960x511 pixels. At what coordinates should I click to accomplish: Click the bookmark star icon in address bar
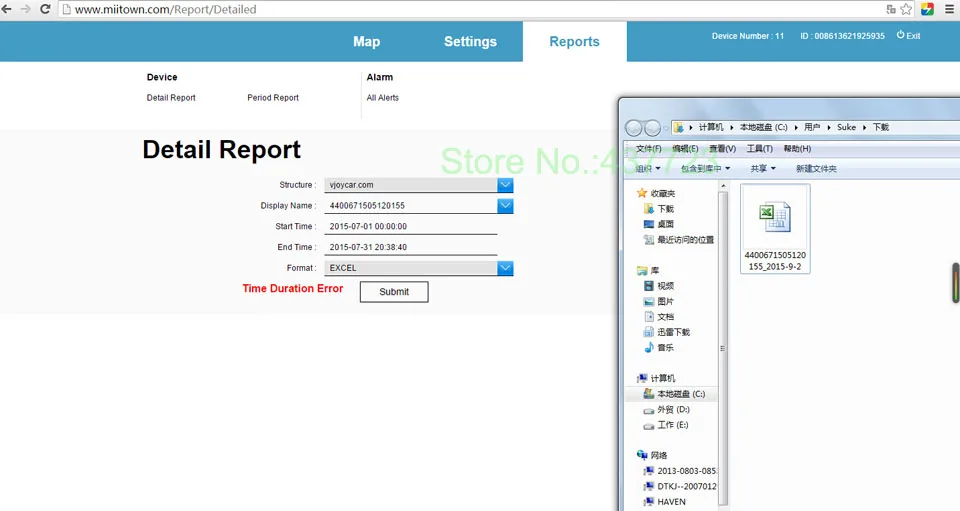(x=906, y=9)
